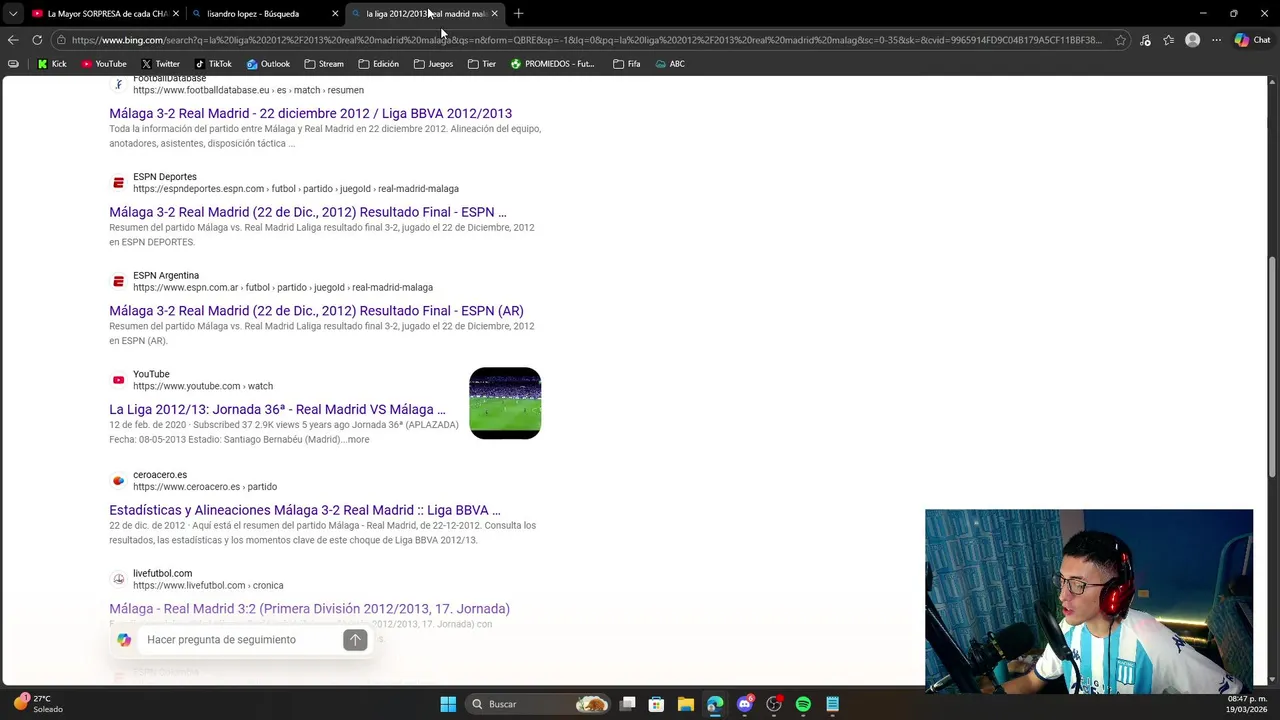Screen dimensions: 1280x720
Task: Close the 'La Mayor SORPRESA' tab
Action: click(176, 14)
